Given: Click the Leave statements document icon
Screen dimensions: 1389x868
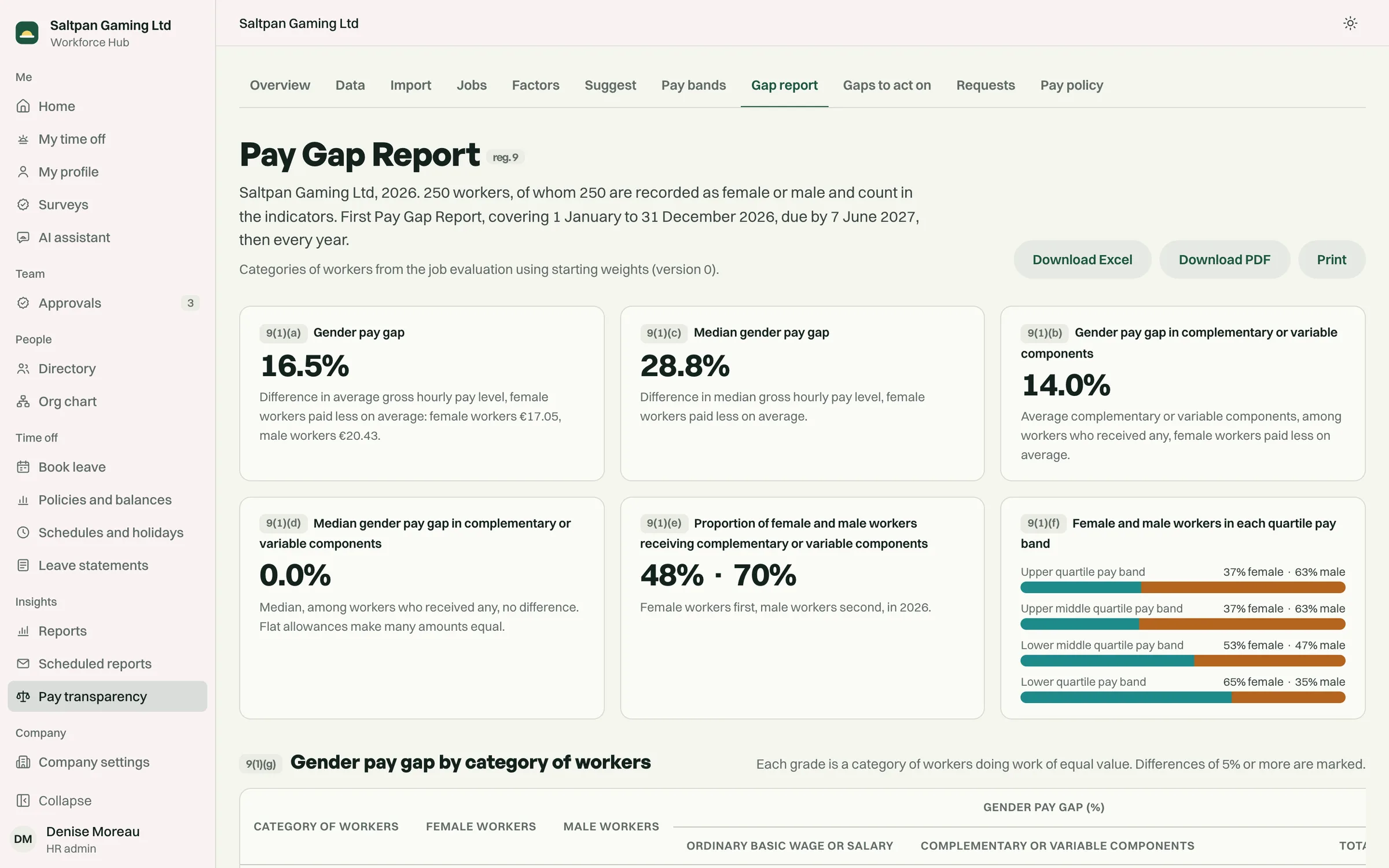Looking at the screenshot, I should coord(23,565).
